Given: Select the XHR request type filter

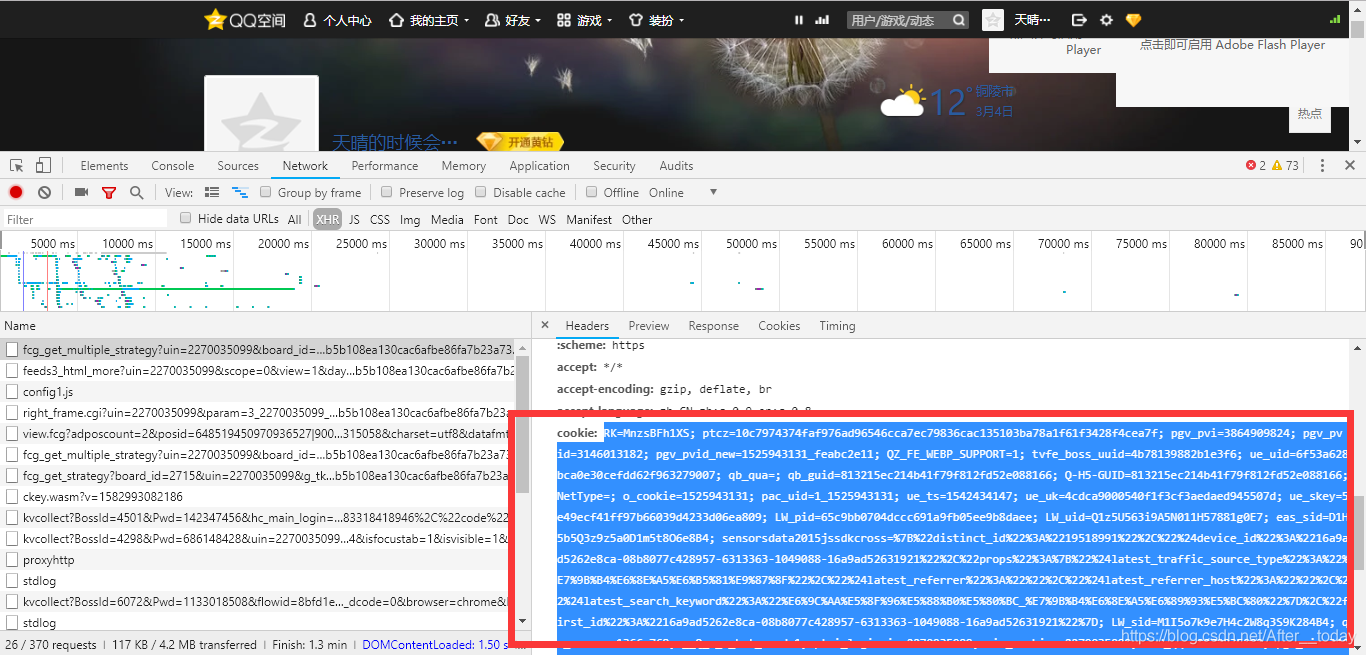Looking at the screenshot, I should 327,219.
